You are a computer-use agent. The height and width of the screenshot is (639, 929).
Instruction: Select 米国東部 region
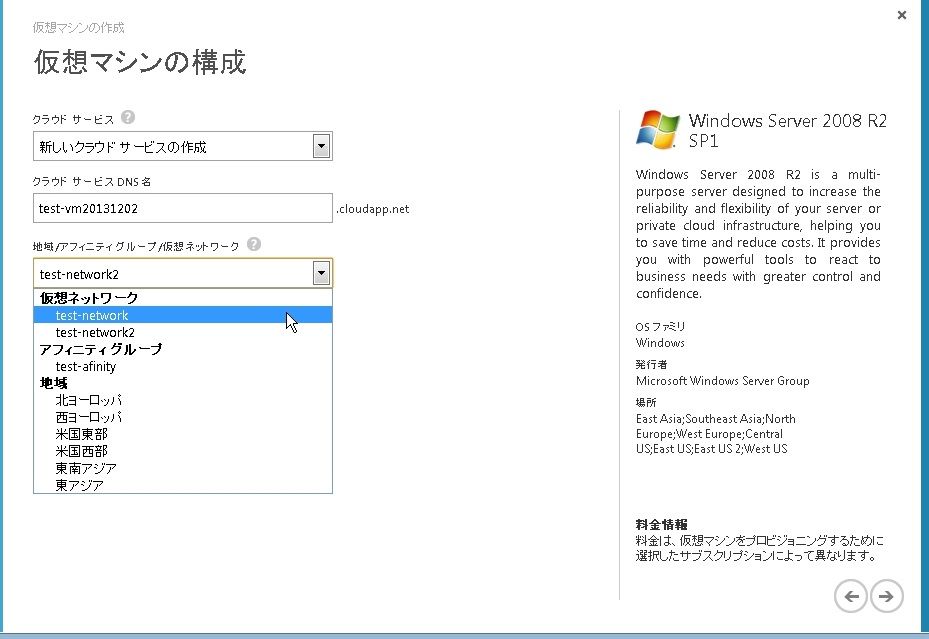pos(182,435)
